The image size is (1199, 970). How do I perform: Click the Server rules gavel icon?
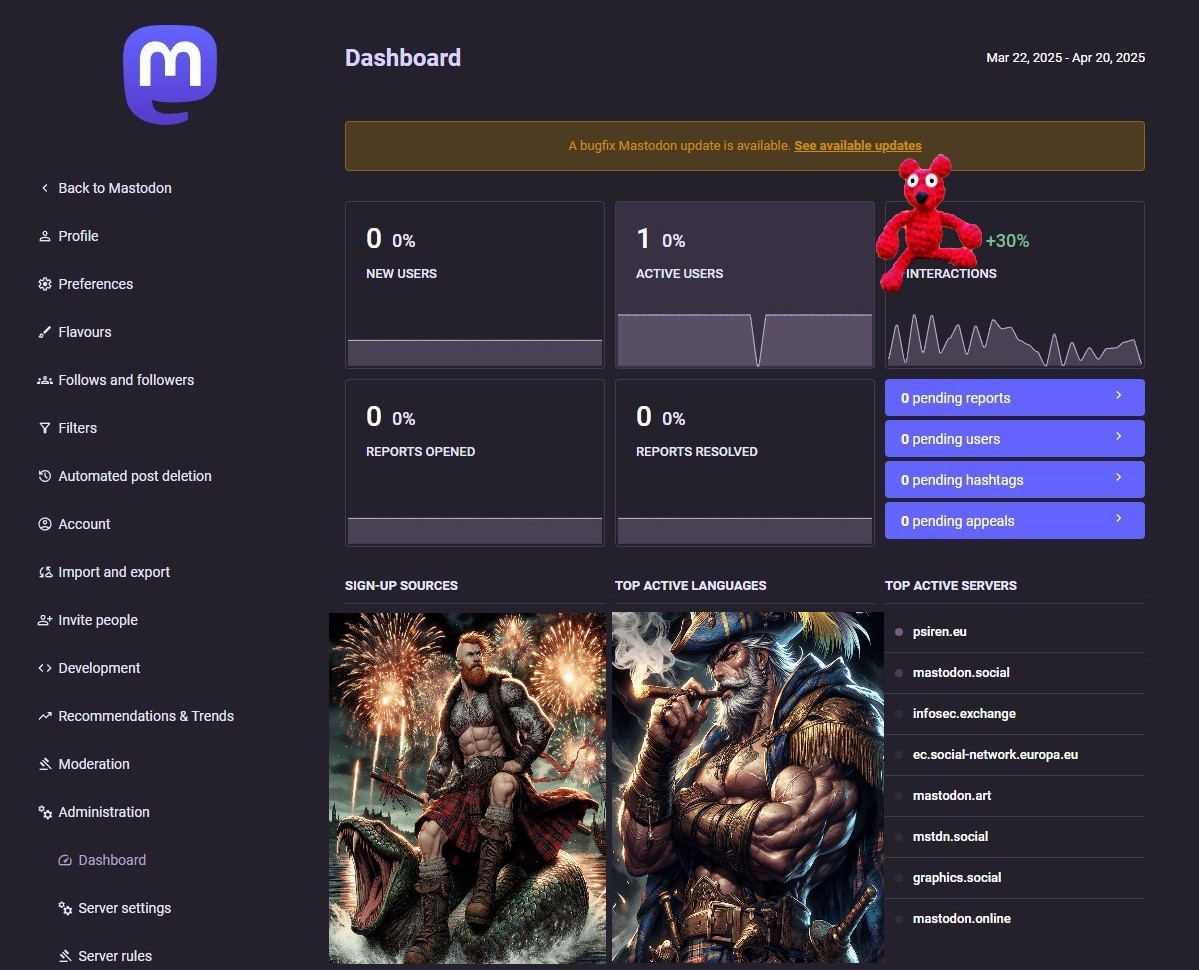tap(64, 956)
